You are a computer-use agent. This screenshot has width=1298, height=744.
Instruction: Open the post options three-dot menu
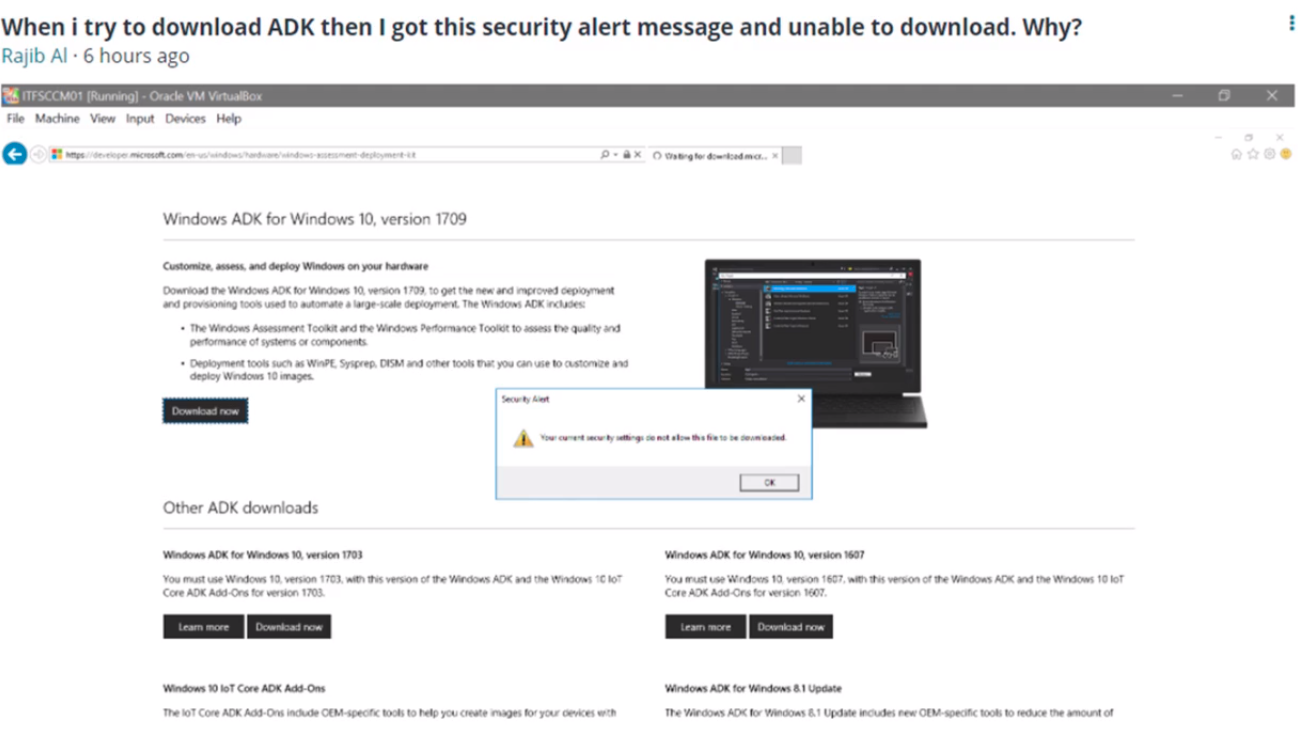click(1291, 24)
